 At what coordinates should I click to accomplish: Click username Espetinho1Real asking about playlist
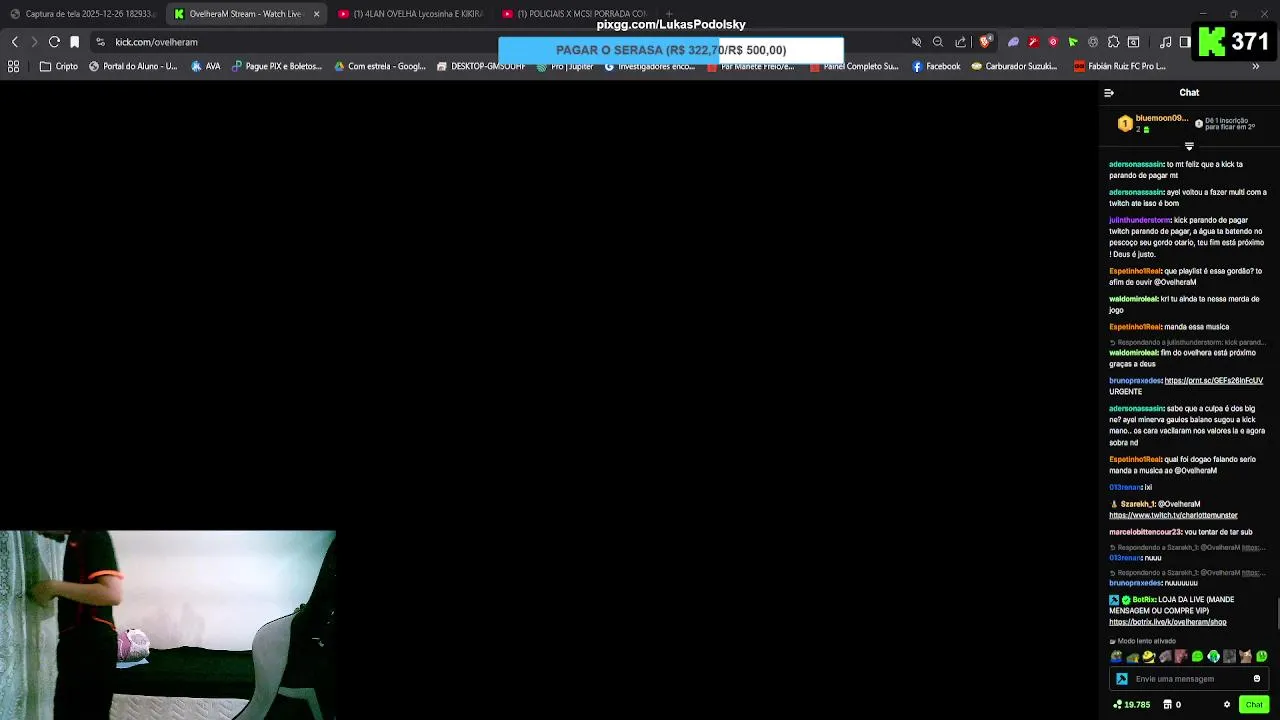coord(1135,271)
